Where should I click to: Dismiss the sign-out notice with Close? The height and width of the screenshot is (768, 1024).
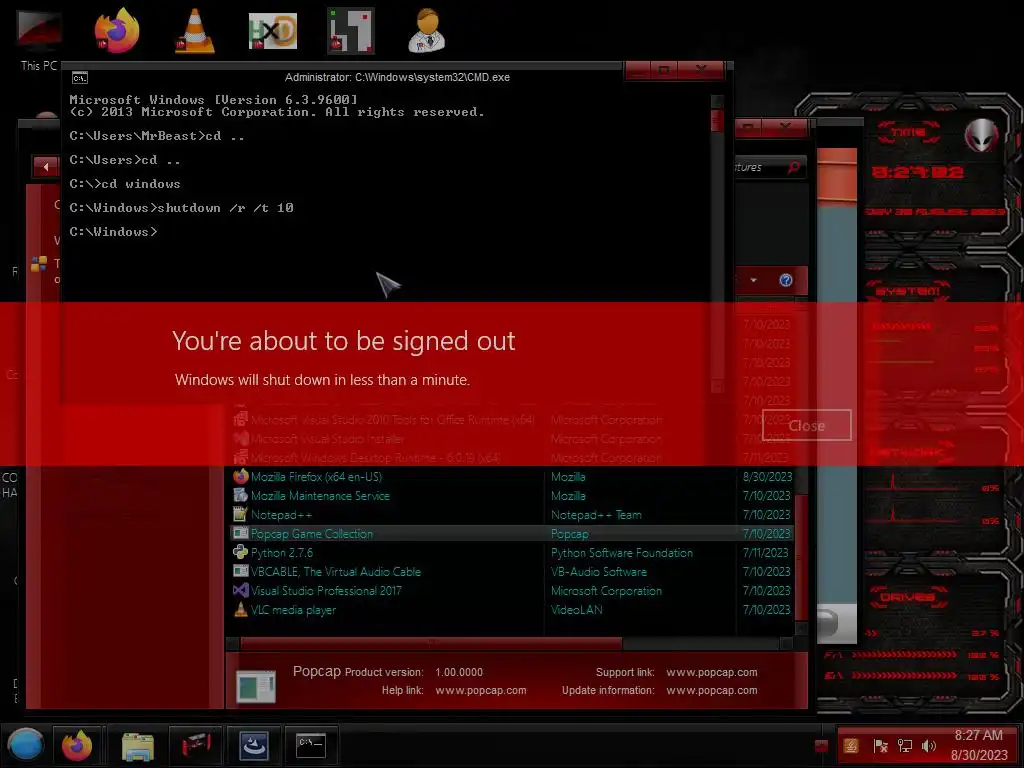(x=807, y=425)
